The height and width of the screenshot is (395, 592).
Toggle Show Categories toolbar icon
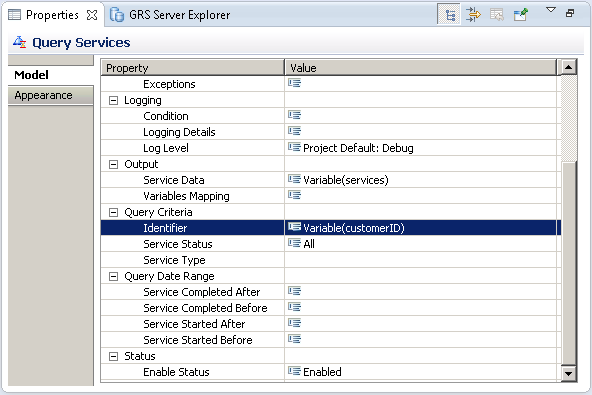click(x=449, y=15)
